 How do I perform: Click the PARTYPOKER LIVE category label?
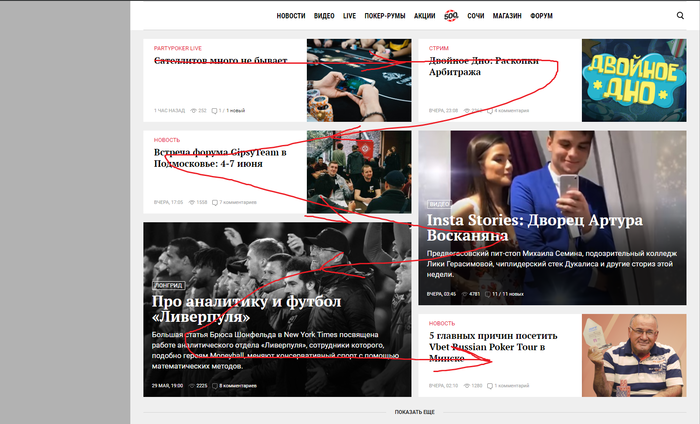point(178,48)
